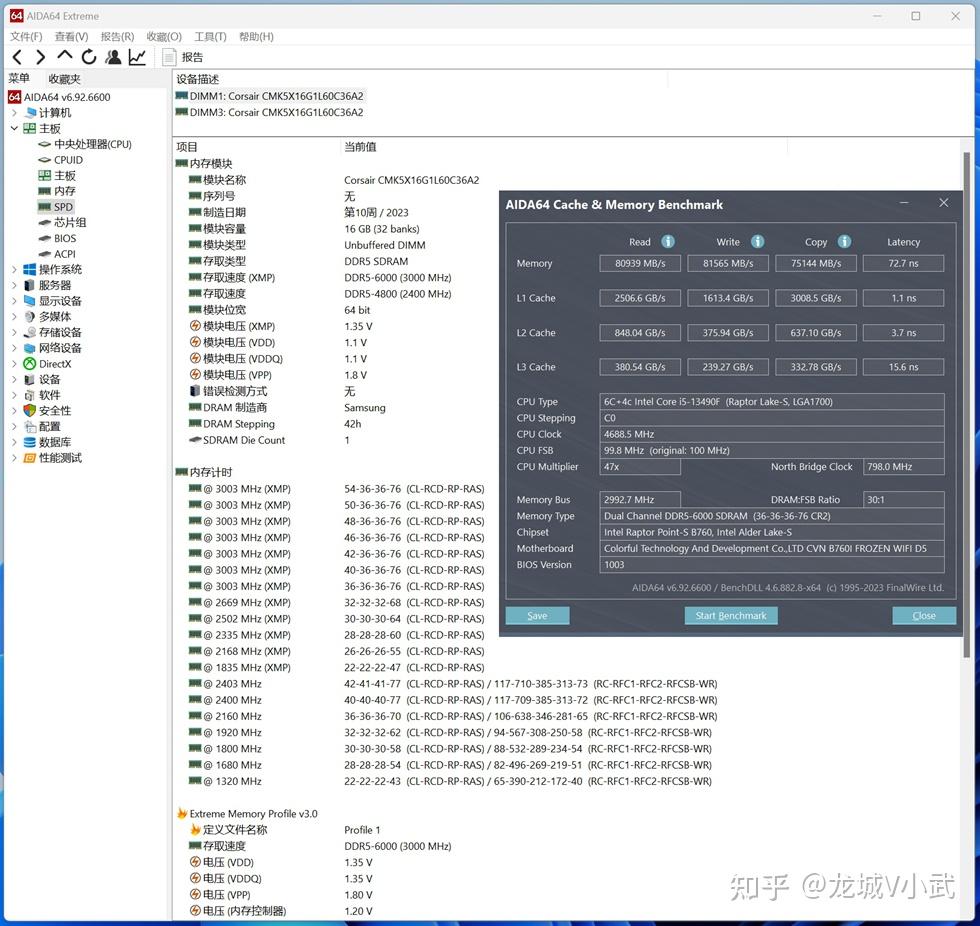Open the 报告(R) menu

[x=118, y=37]
